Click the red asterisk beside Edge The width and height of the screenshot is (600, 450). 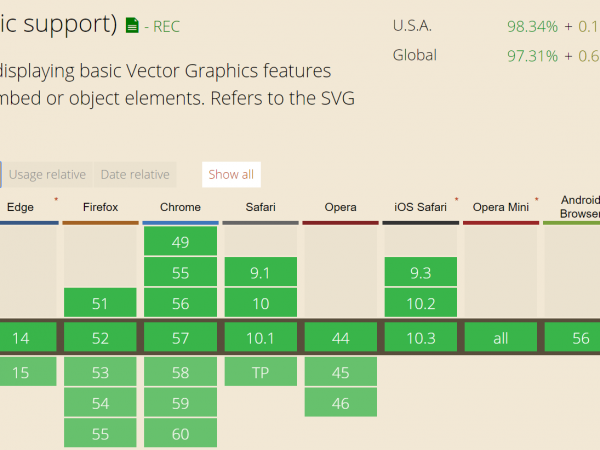[x=56, y=201]
